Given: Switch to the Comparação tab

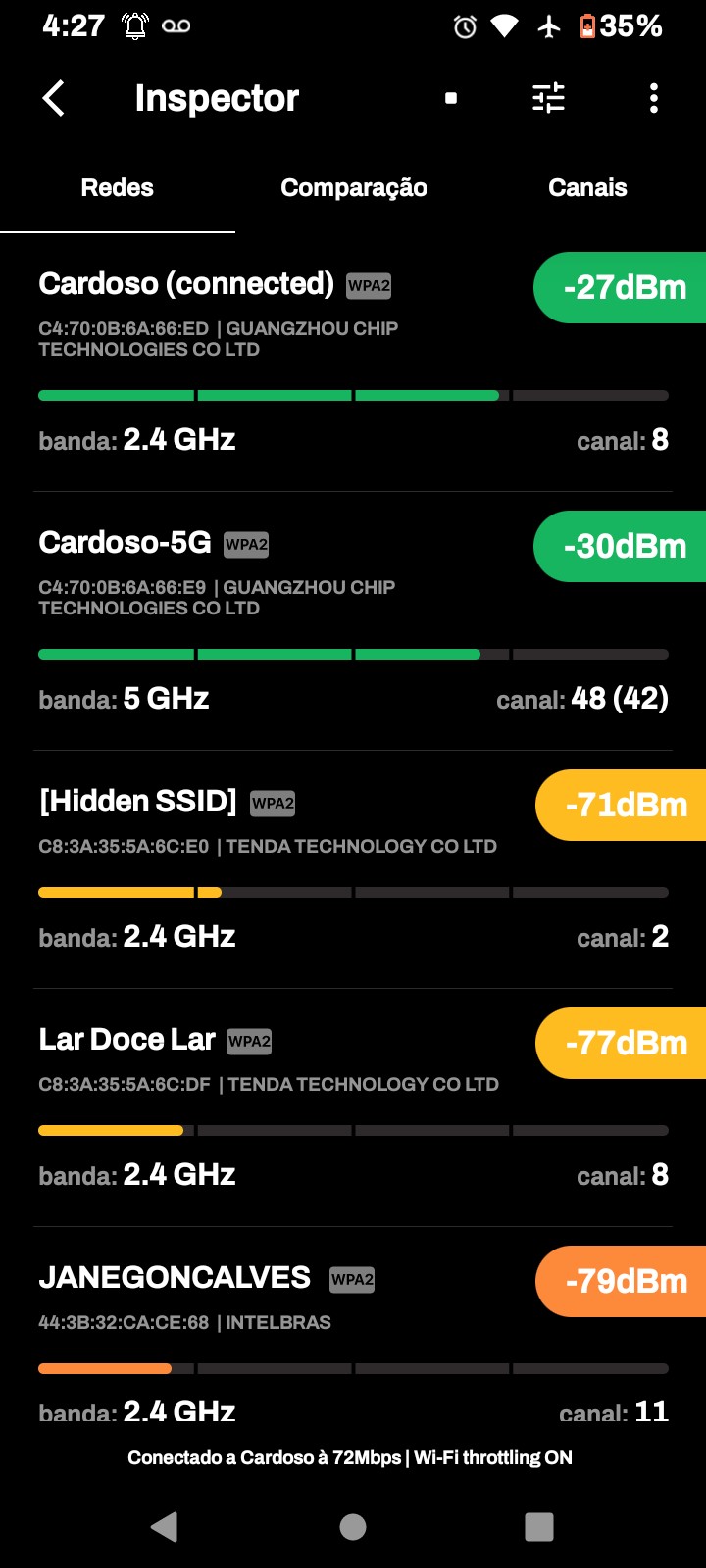Looking at the screenshot, I should tap(353, 188).
